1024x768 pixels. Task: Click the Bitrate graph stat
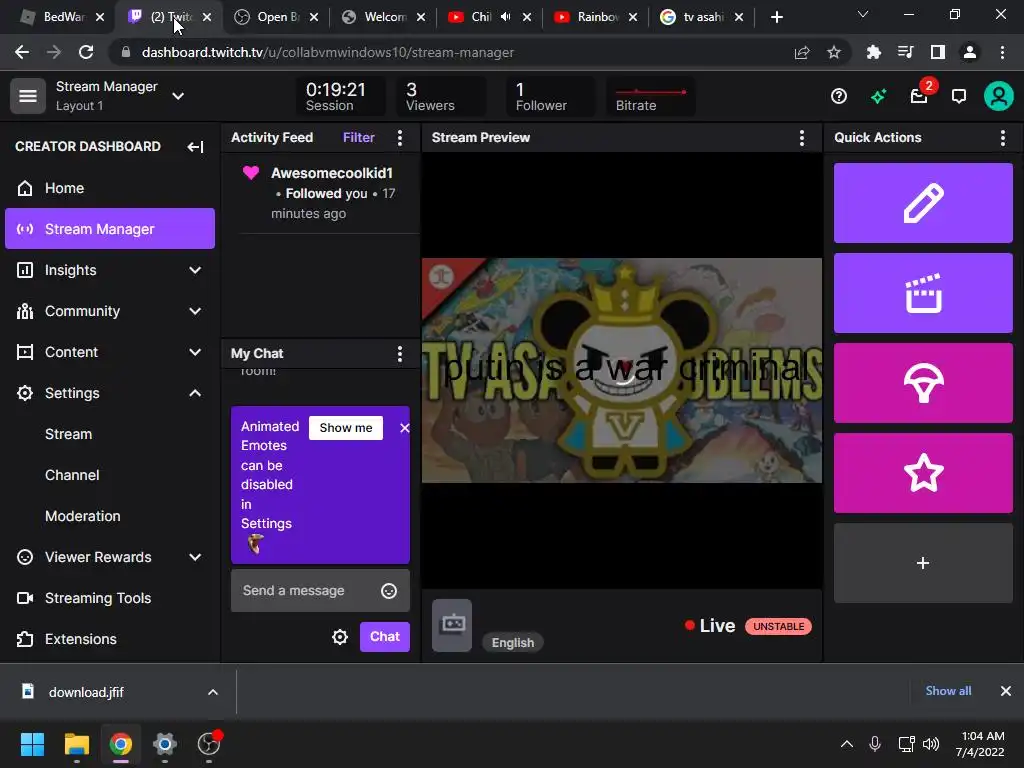point(650,97)
